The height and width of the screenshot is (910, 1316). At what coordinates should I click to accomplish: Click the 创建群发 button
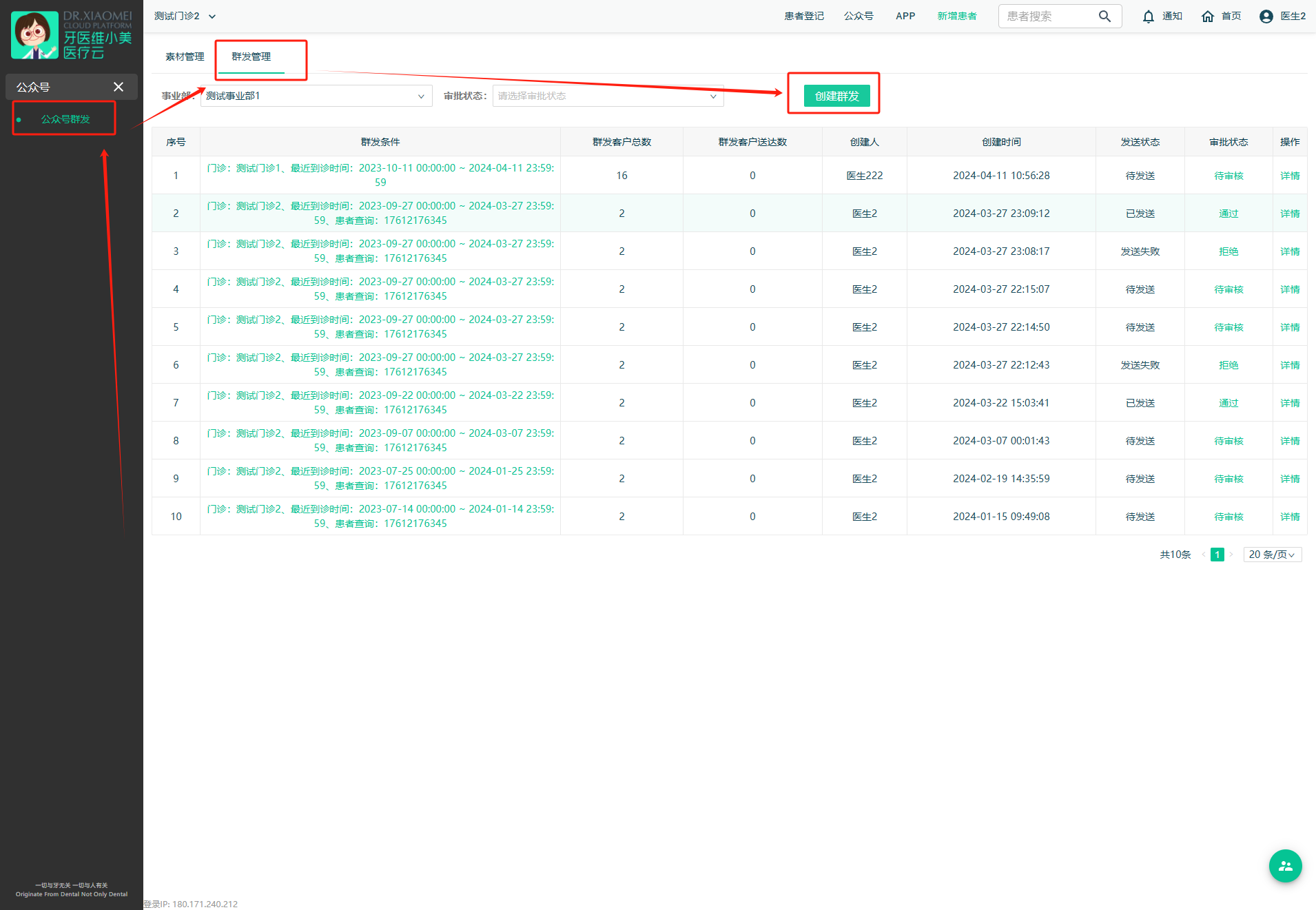[836, 96]
